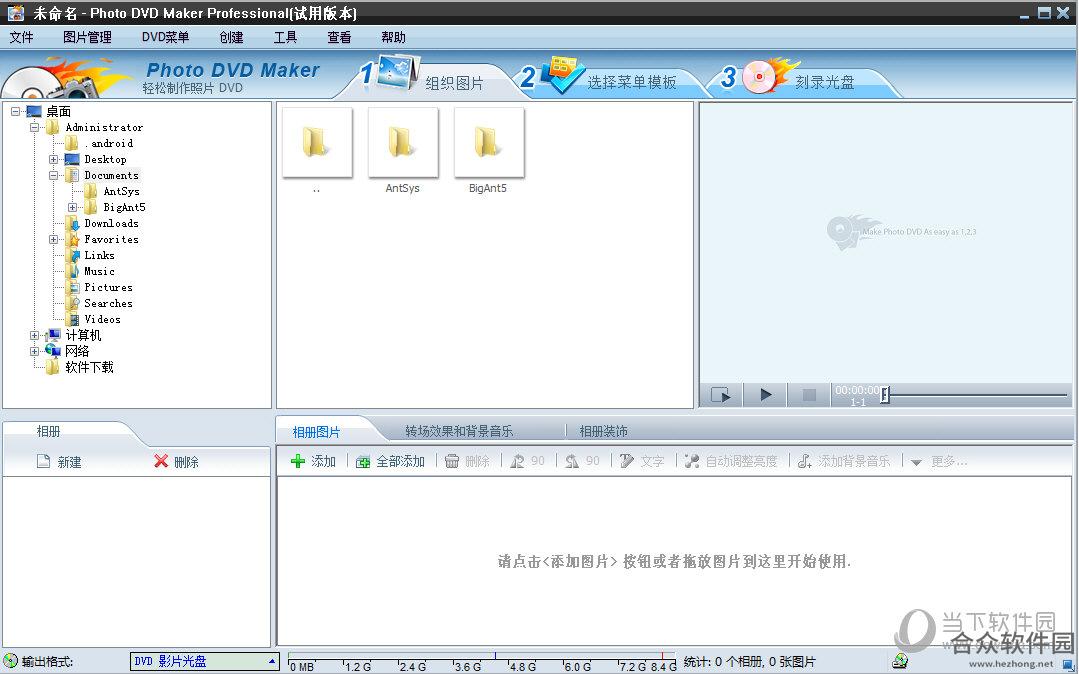The width and height of the screenshot is (1079, 674).
Task: Switch to 转场效果和背景音乐 tab
Action: (459, 432)
